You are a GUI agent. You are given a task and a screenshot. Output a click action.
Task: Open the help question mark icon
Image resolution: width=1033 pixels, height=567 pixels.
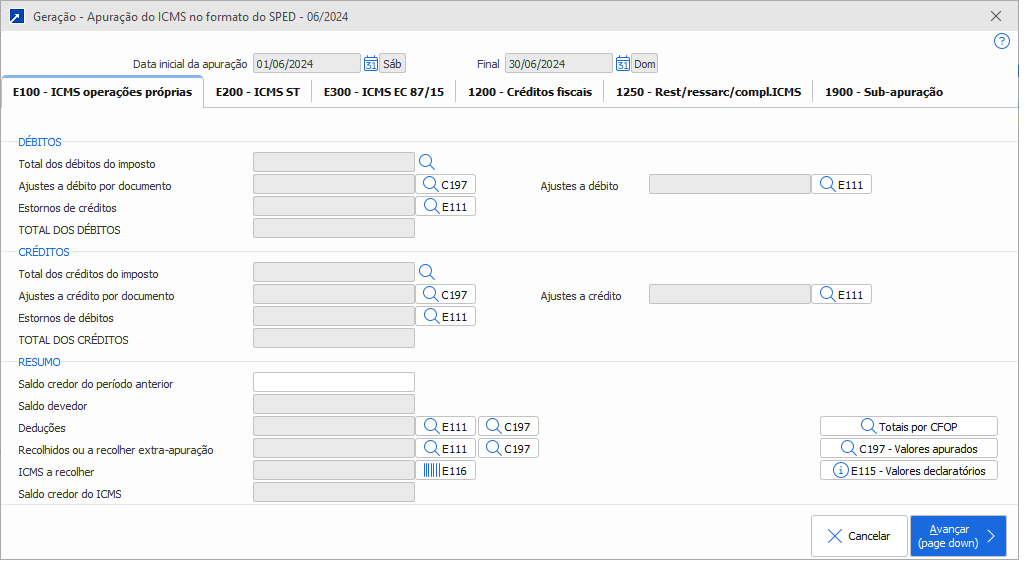coord(1001,41)
